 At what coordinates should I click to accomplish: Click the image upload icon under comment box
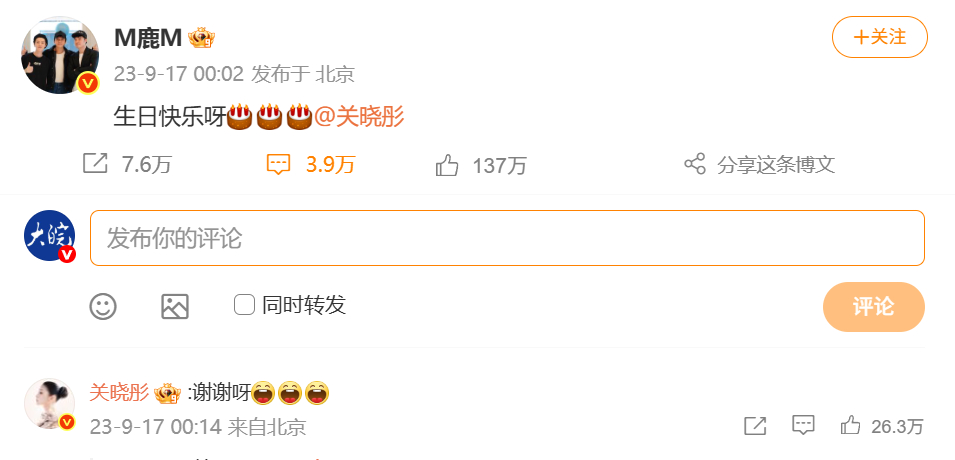[175, 306]
